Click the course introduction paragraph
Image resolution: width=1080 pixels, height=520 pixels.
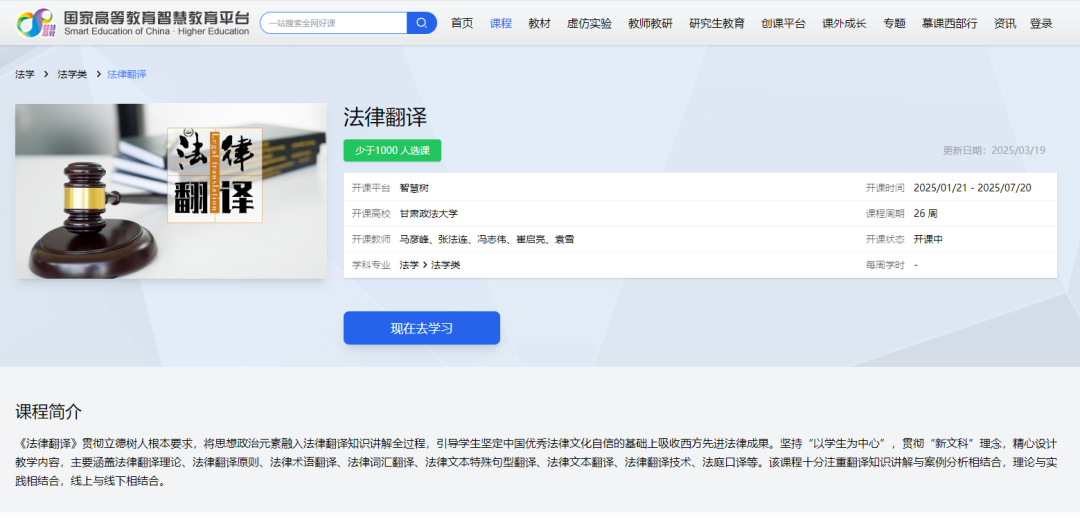(x=536, y=462)
